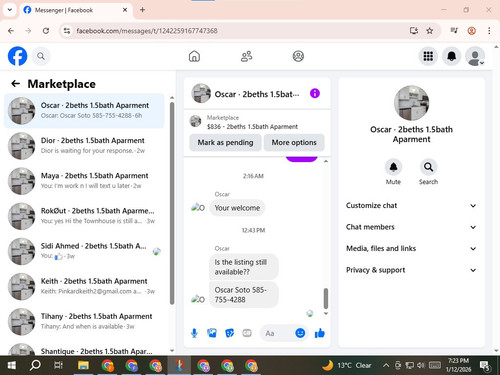
Task: Open Shantique conversation in list
Action: click(x=84, y=349)
